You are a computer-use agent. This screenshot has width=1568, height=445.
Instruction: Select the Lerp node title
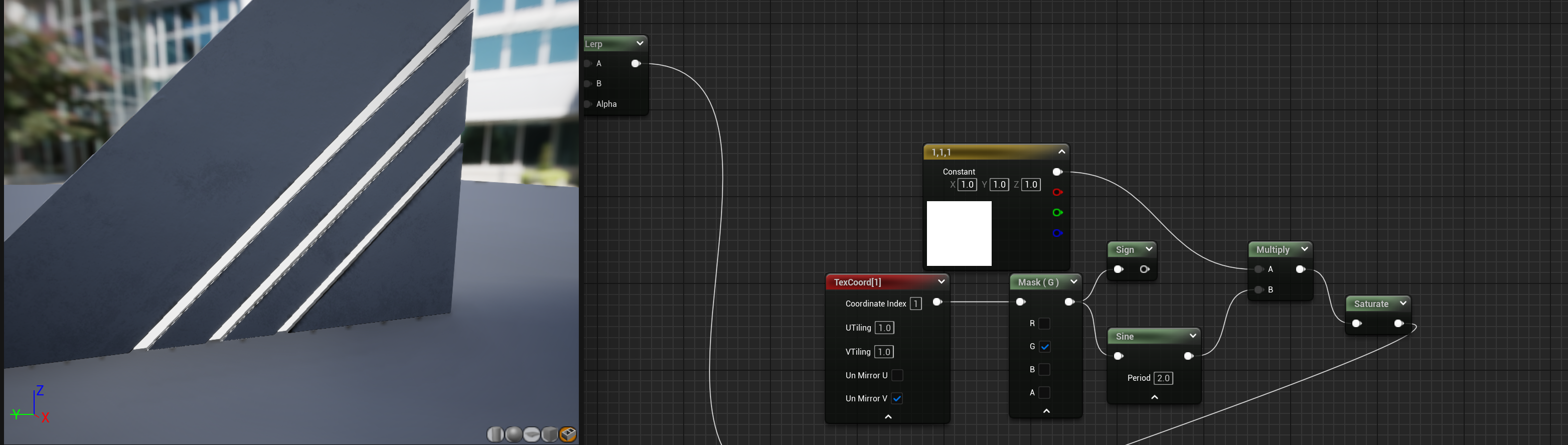coord(593,44)
